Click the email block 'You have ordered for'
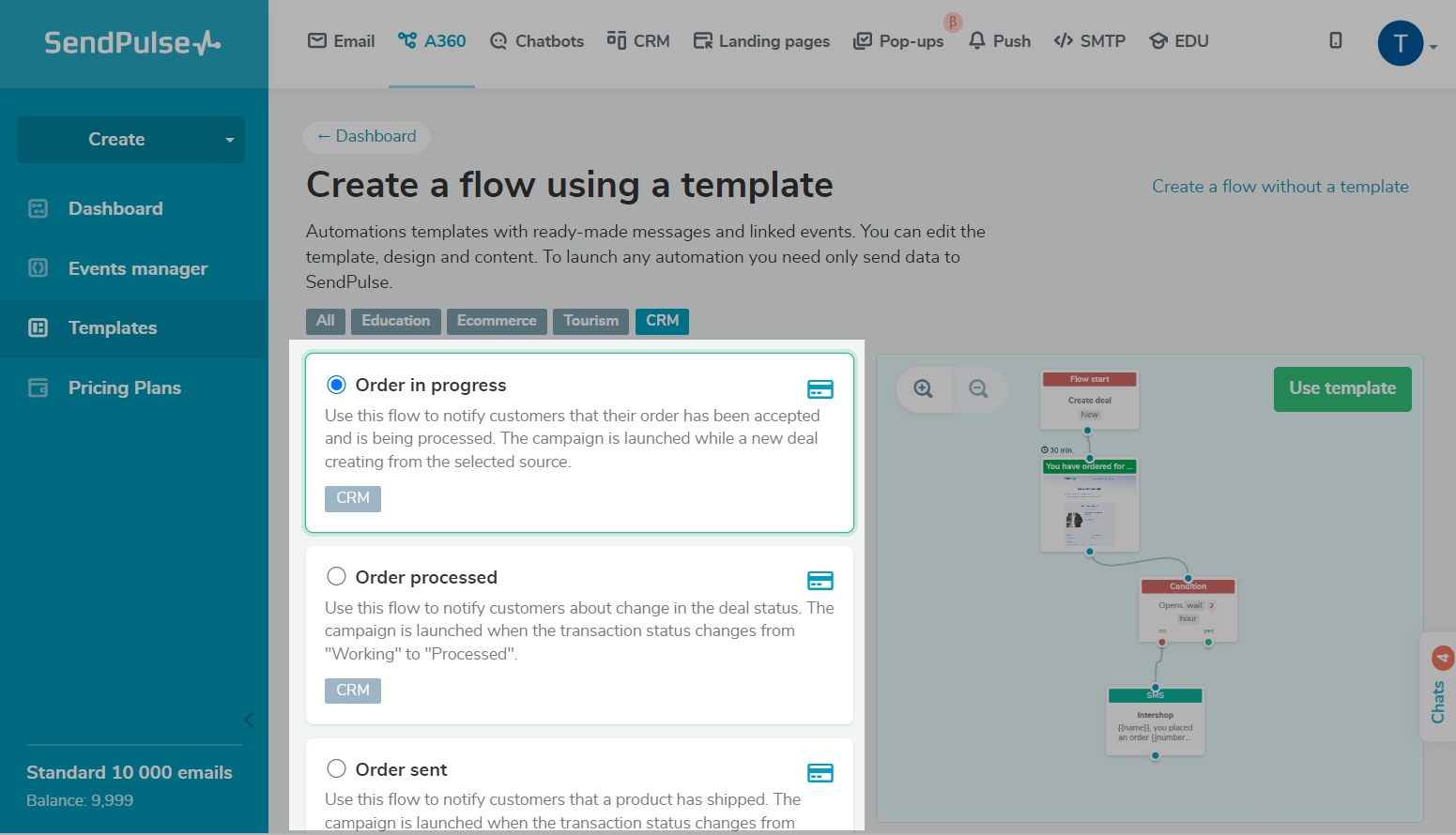 1090,505
